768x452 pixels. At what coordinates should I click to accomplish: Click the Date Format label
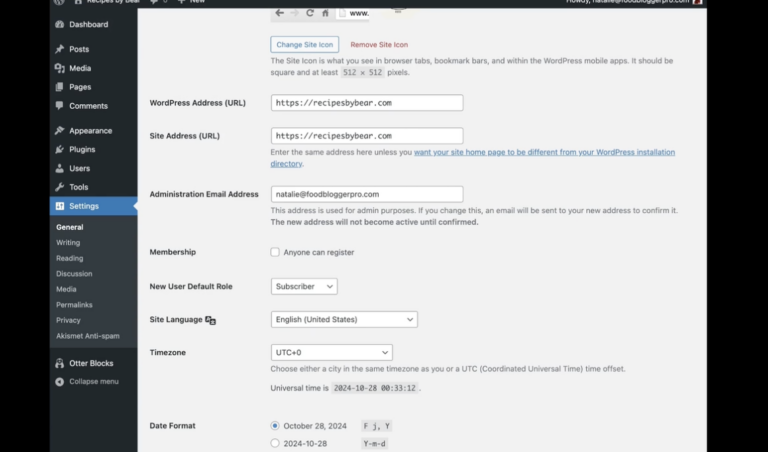point(172,426)
